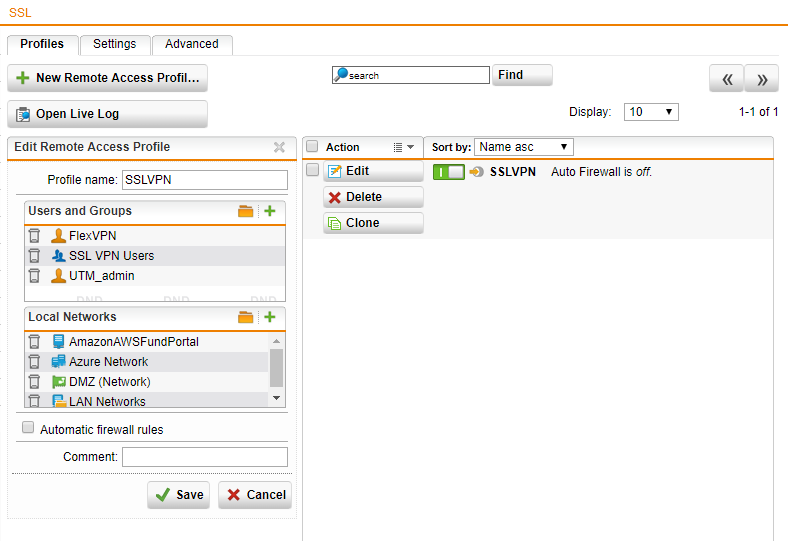Click Local Networks scrollbar down arrow
This screenshot has width=788, height=541.
[276, 398]
